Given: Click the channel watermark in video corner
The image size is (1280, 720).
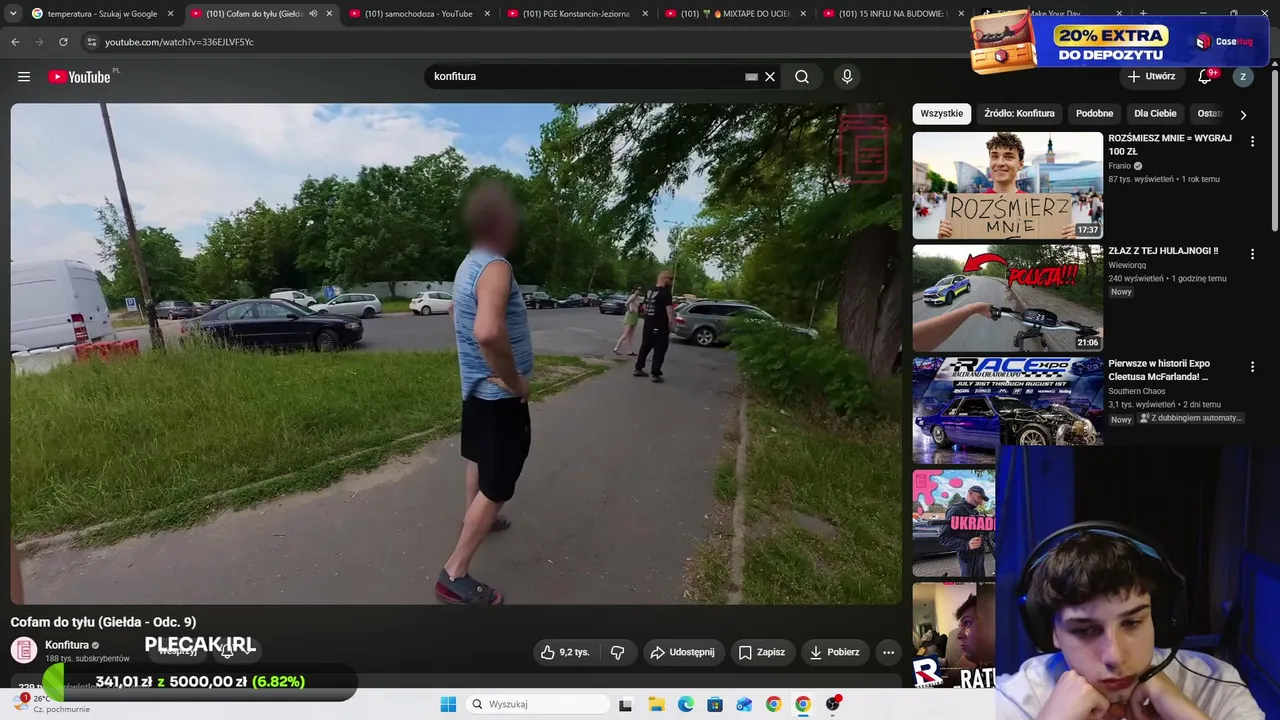Looking at the screenshot, I should coord(864,149).
